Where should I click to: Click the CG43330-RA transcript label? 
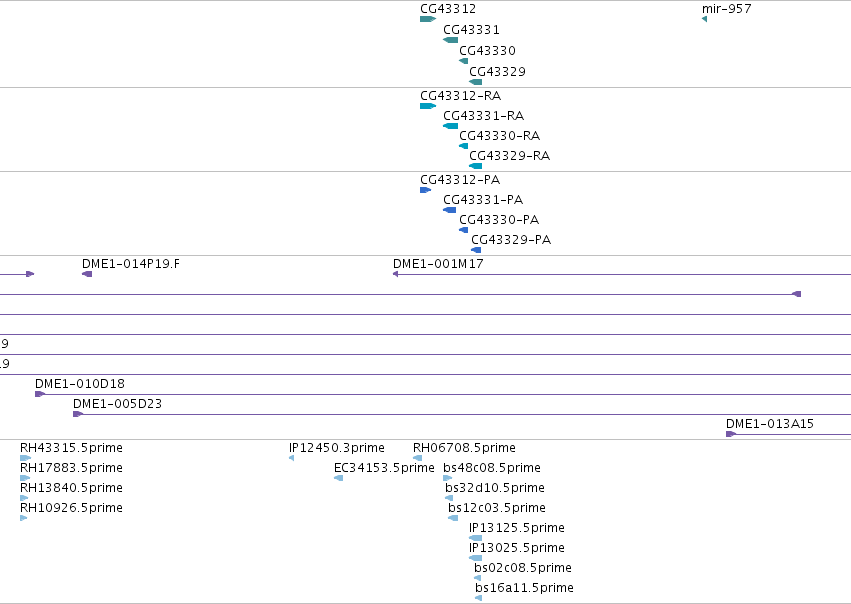coord(499,136)
